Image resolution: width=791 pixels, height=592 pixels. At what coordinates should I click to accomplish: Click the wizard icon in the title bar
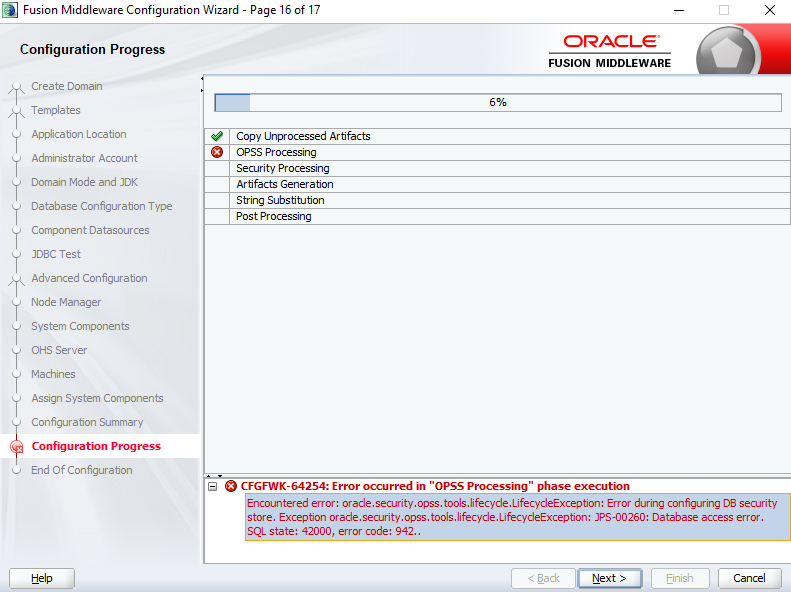tap(10, 10)
